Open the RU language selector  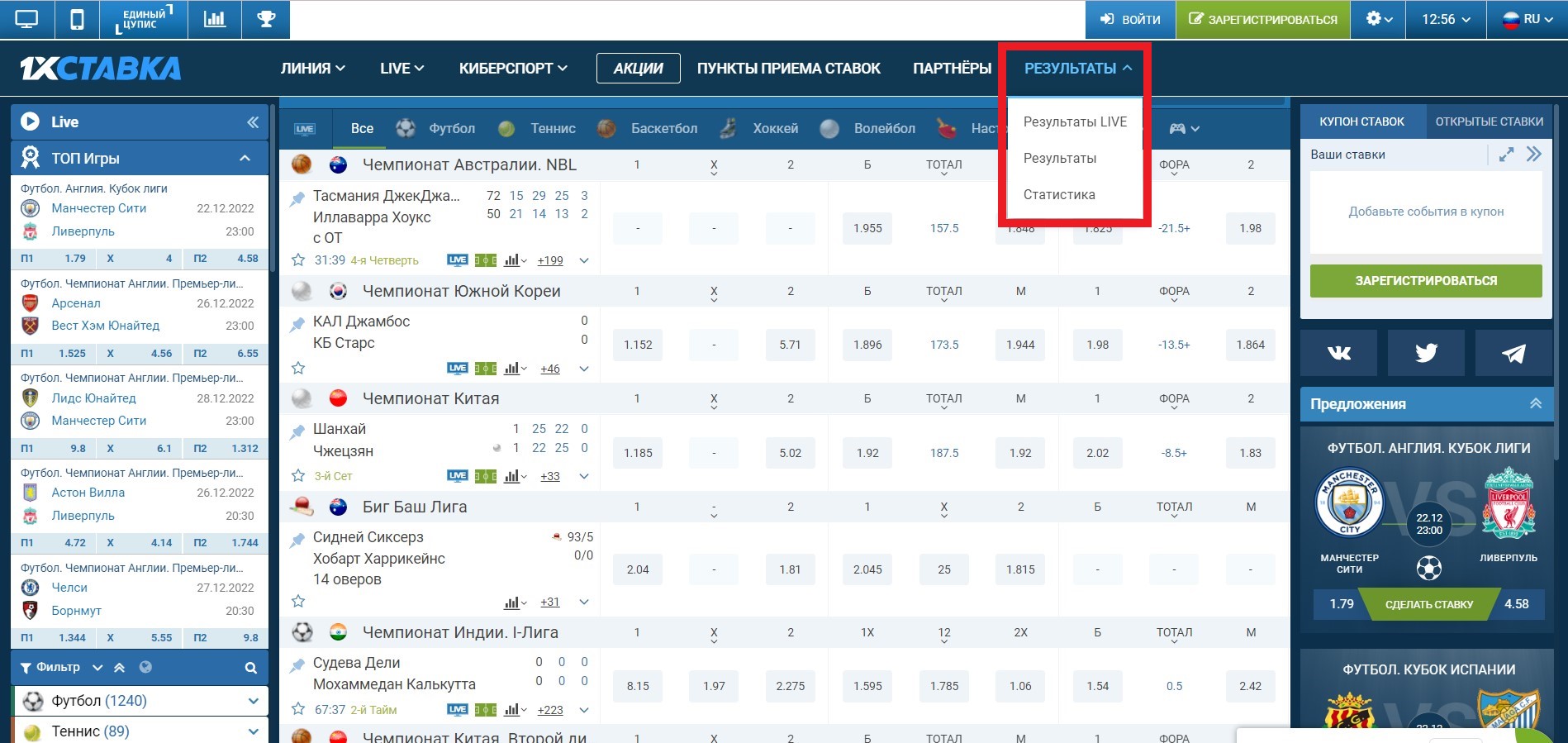click(x=1527, y=20)
